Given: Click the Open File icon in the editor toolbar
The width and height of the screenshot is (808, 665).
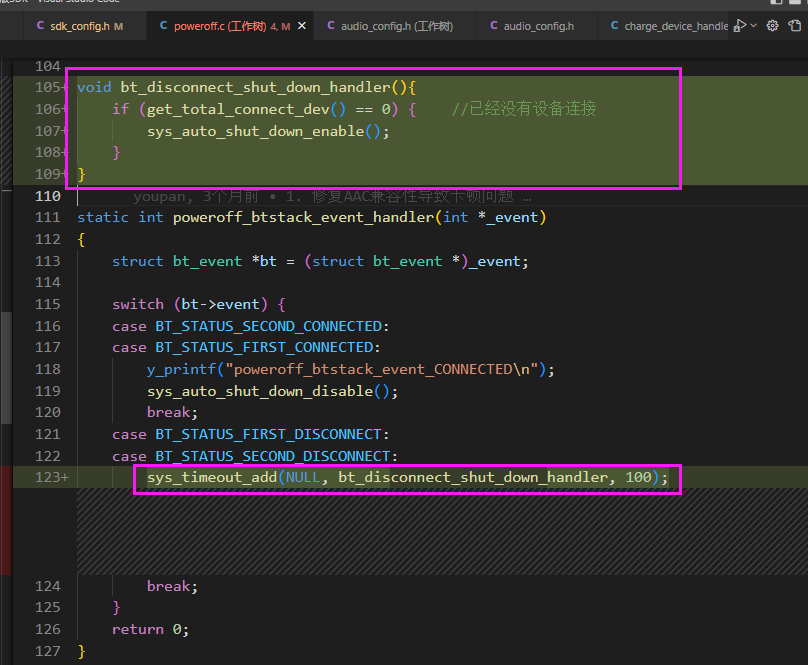Looking at the screenshot, I should click(795, 25).
